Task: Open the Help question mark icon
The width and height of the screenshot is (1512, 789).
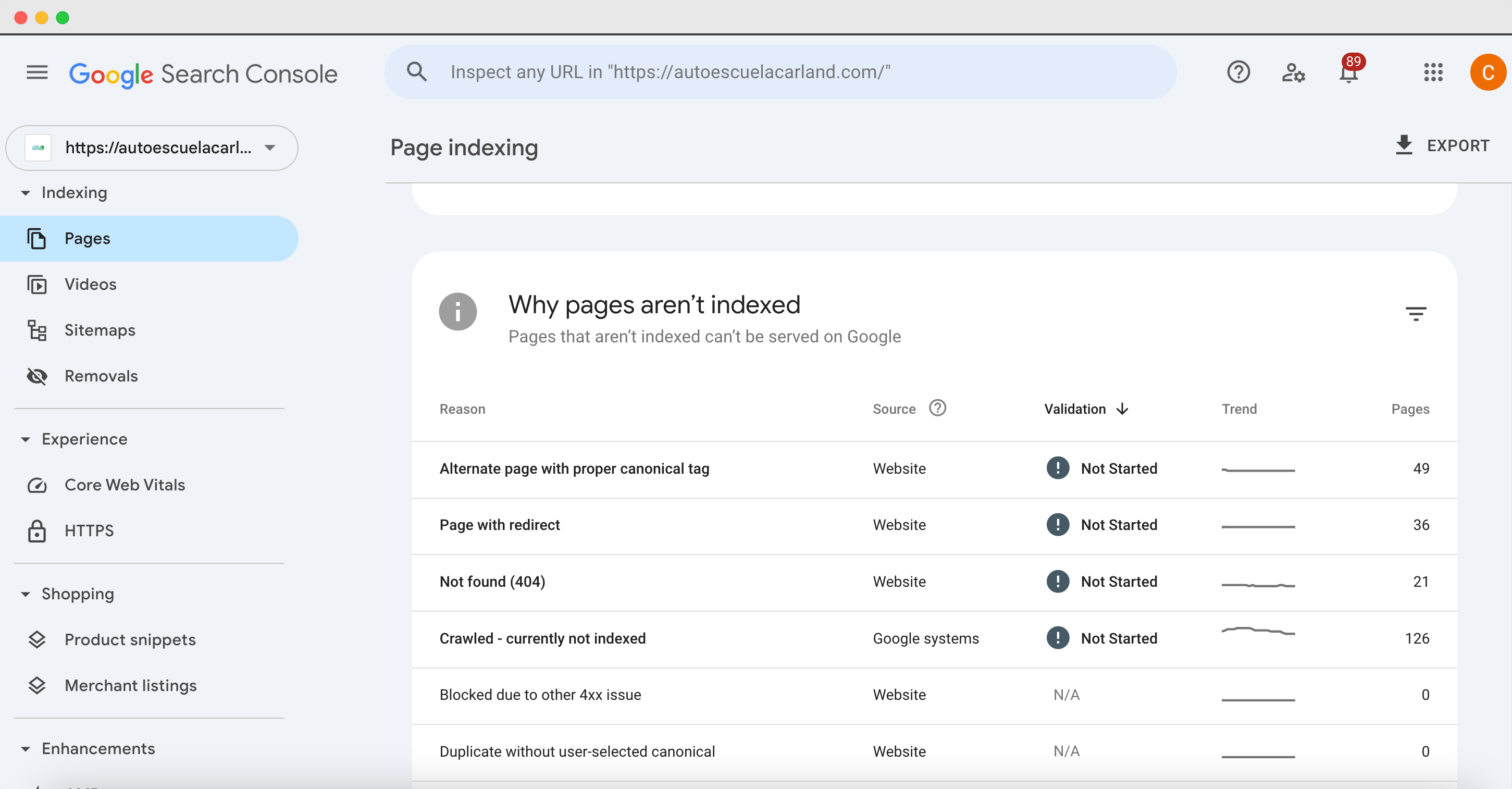Action: click(x=1238, y=72)
